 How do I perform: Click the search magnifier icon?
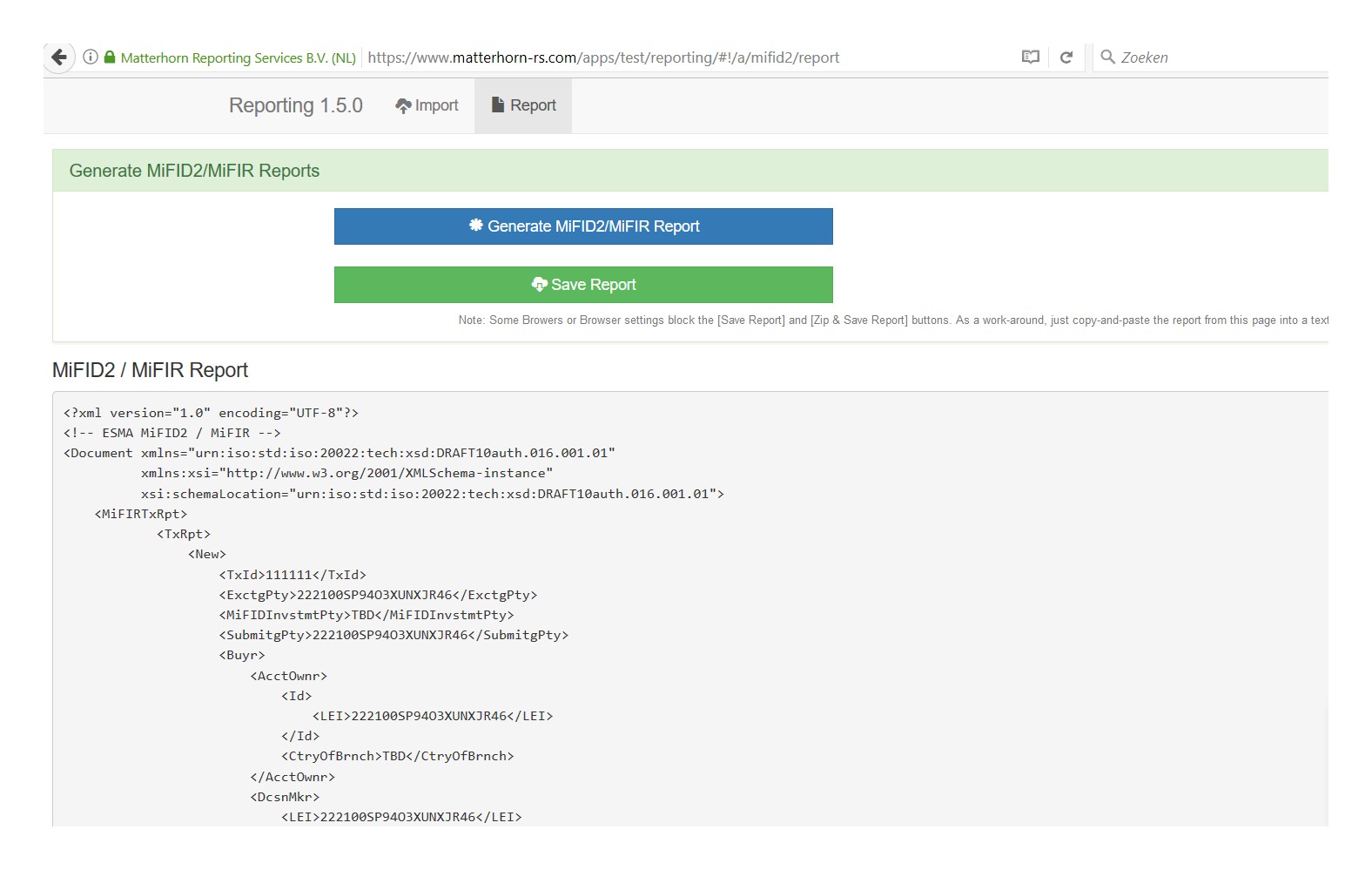1107,57
